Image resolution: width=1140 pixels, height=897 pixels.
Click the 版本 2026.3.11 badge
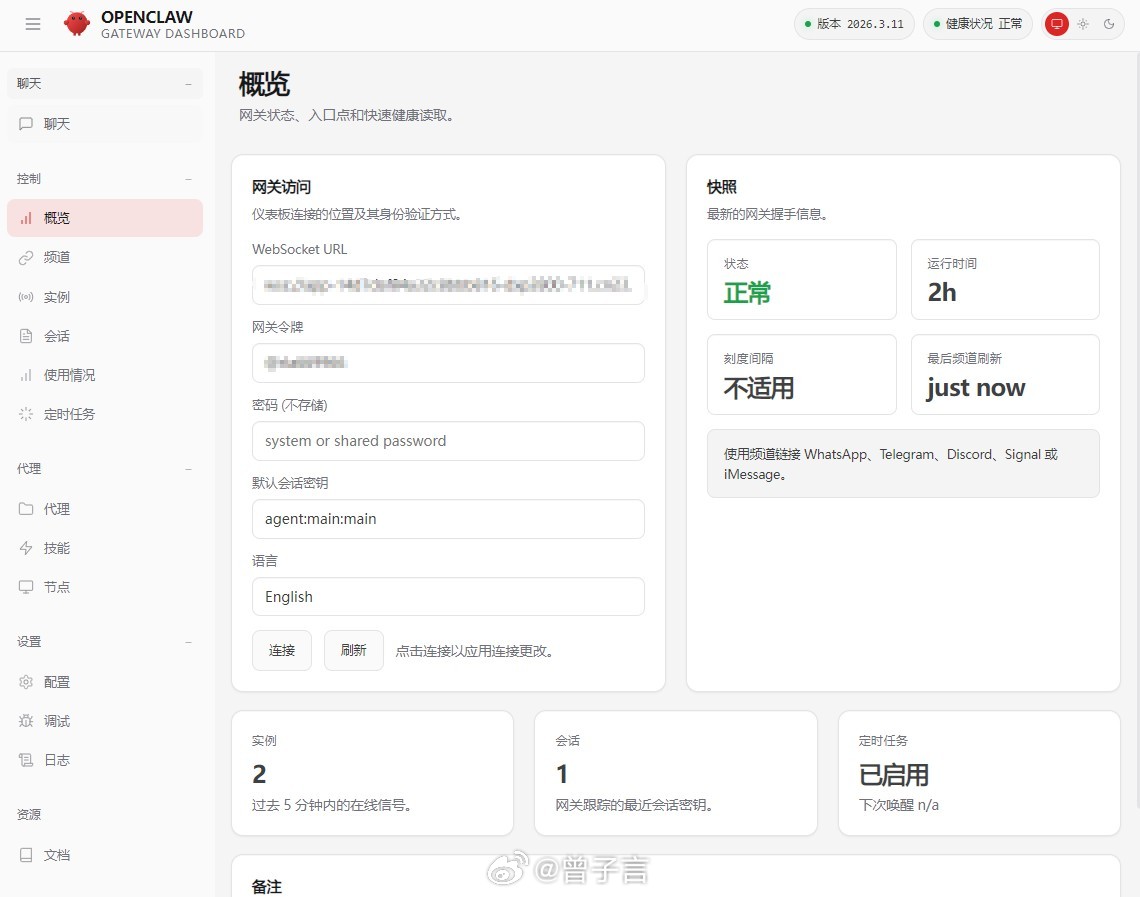point(854,24)
